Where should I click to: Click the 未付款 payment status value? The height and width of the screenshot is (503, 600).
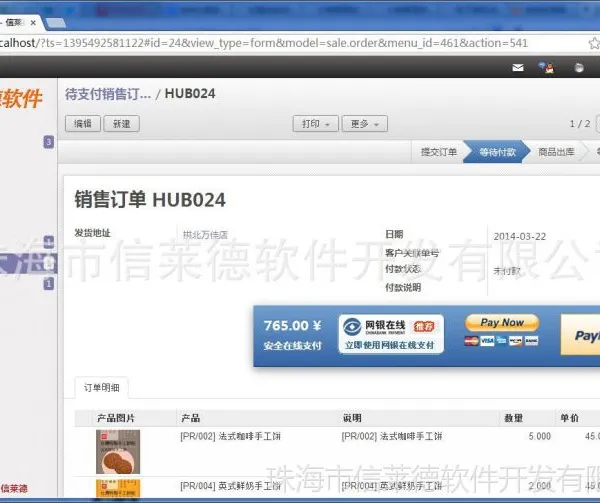click(x=507, y=271)
